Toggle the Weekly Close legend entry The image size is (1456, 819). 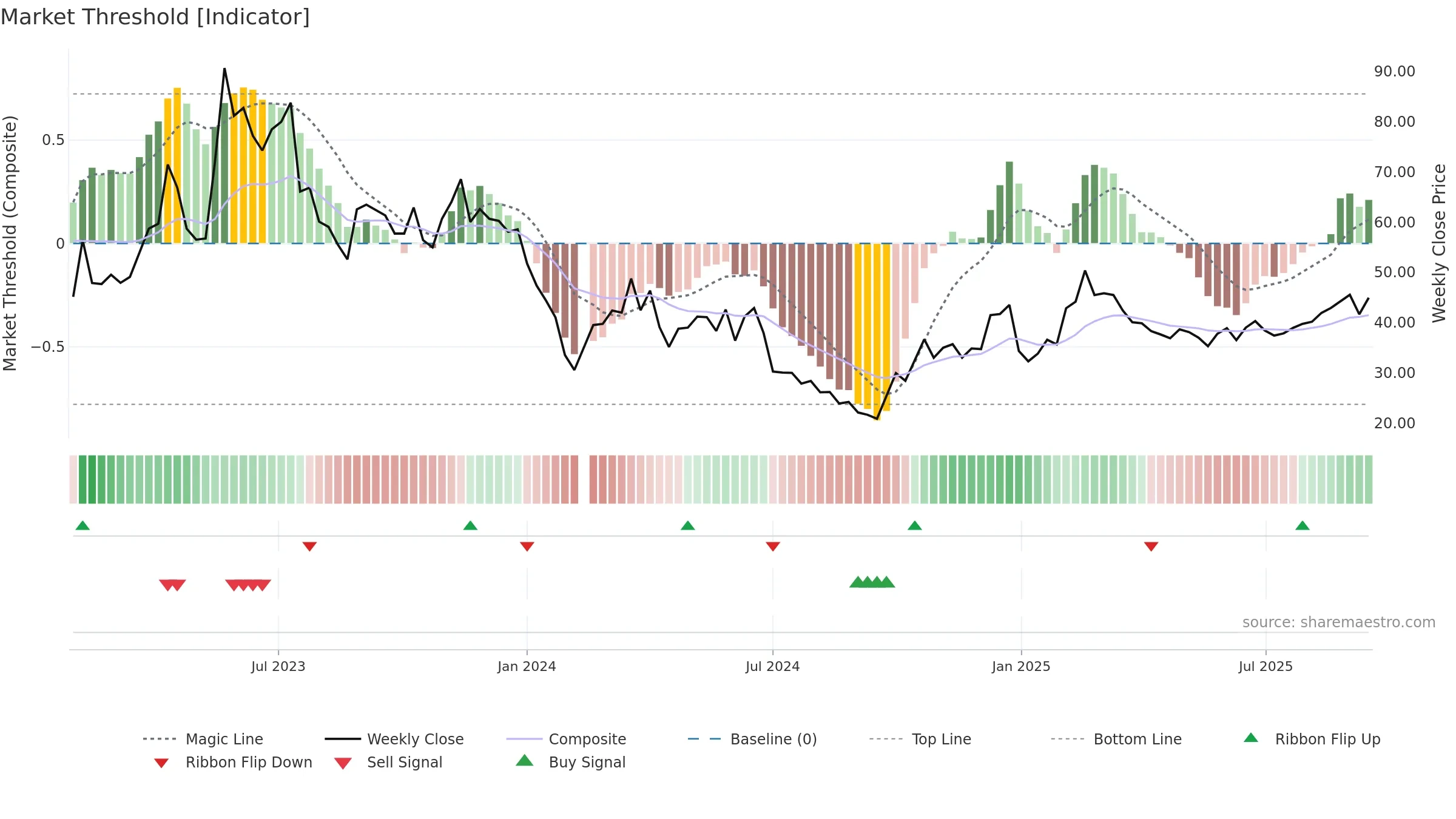tap(394, 739)
